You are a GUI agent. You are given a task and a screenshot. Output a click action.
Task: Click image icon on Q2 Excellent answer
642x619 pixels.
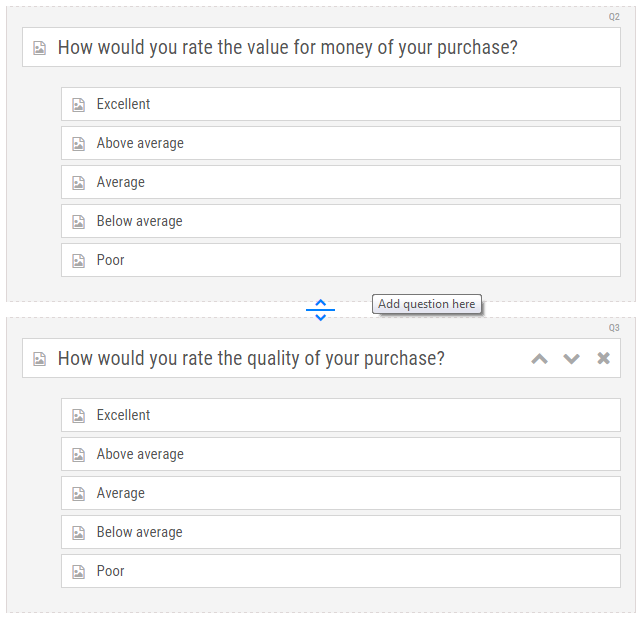(79, 105)
